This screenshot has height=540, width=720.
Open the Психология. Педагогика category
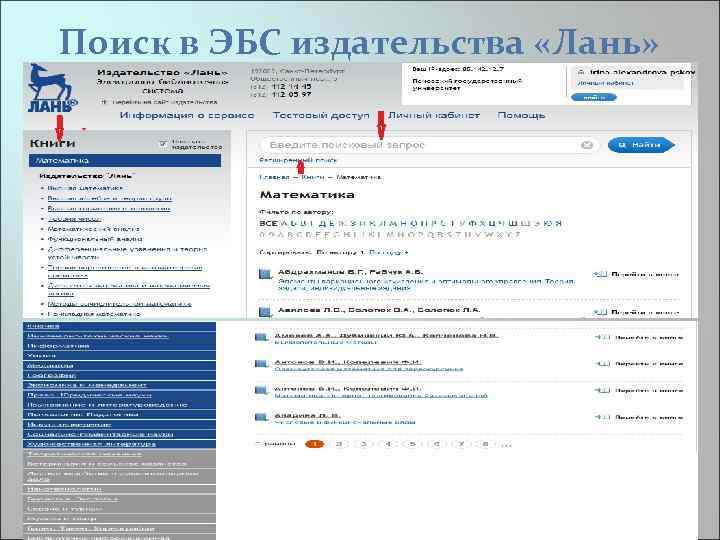tap(119, 415)
